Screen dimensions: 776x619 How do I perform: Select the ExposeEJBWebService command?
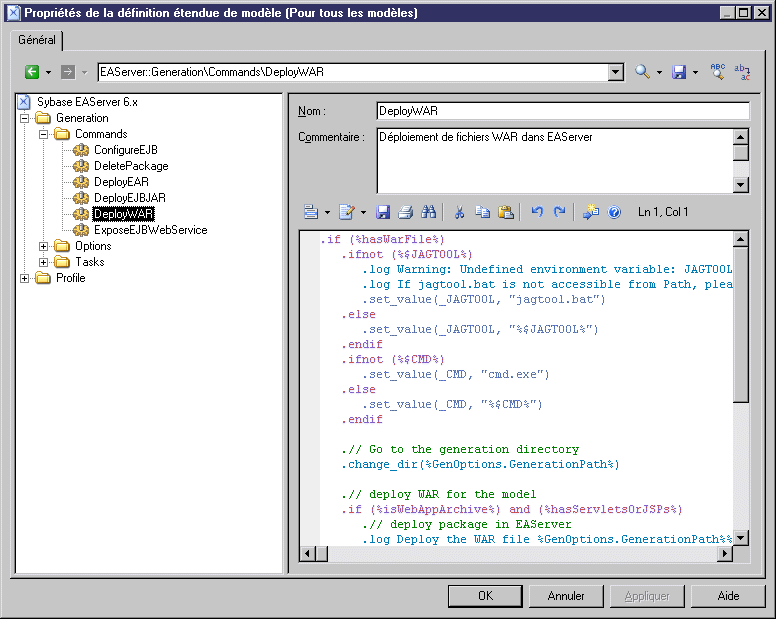pos(150,230)
